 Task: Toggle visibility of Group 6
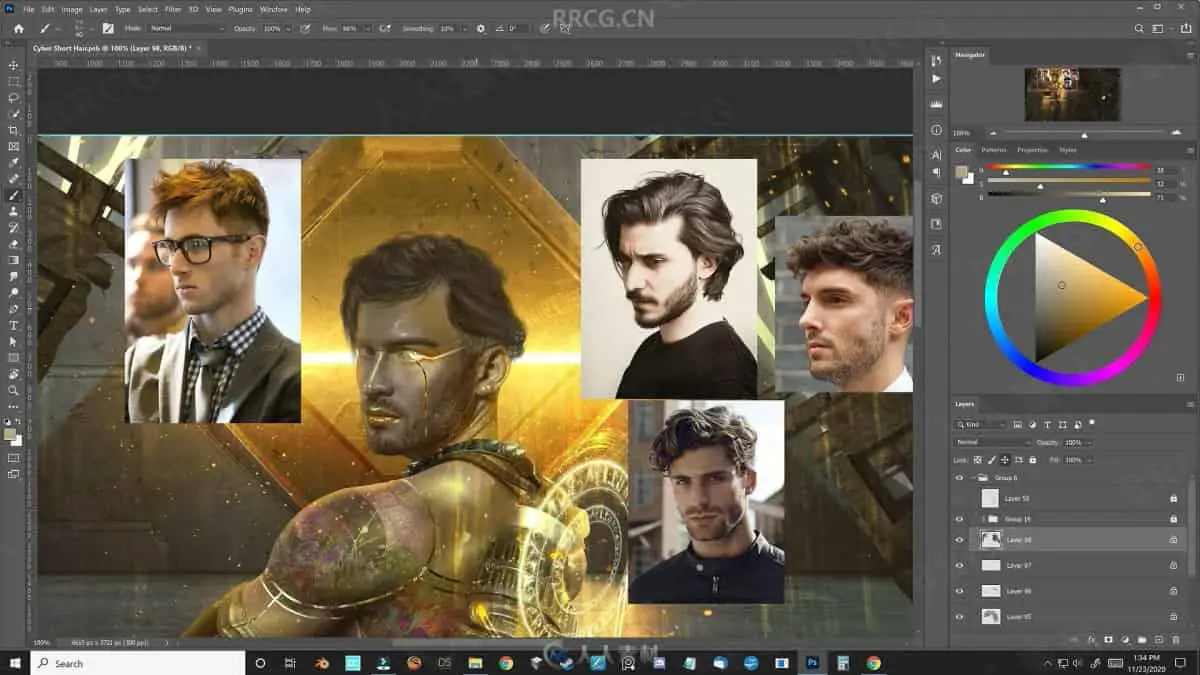point(959,478)
